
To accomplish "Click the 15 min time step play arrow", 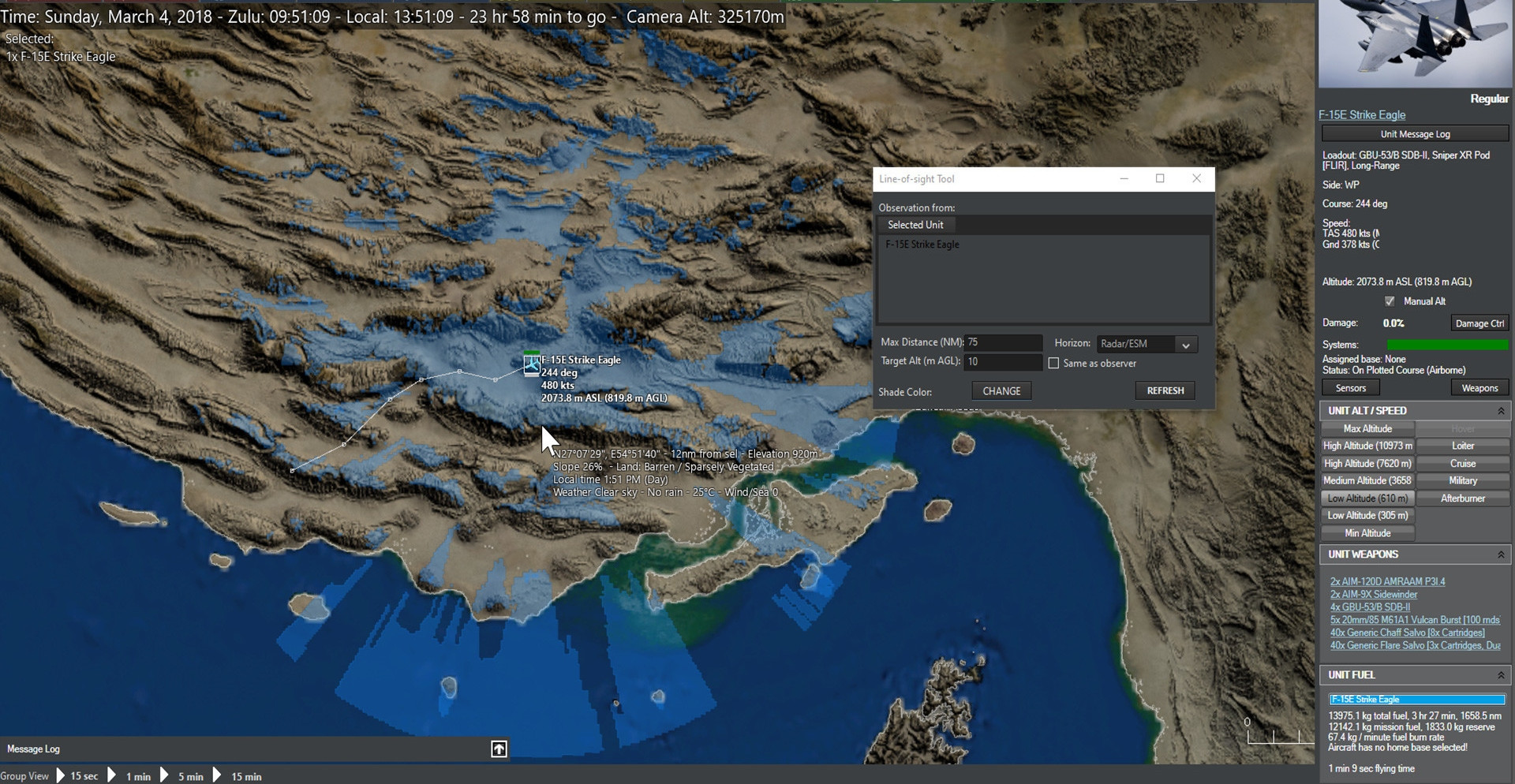I will click(x=217, y=775).
